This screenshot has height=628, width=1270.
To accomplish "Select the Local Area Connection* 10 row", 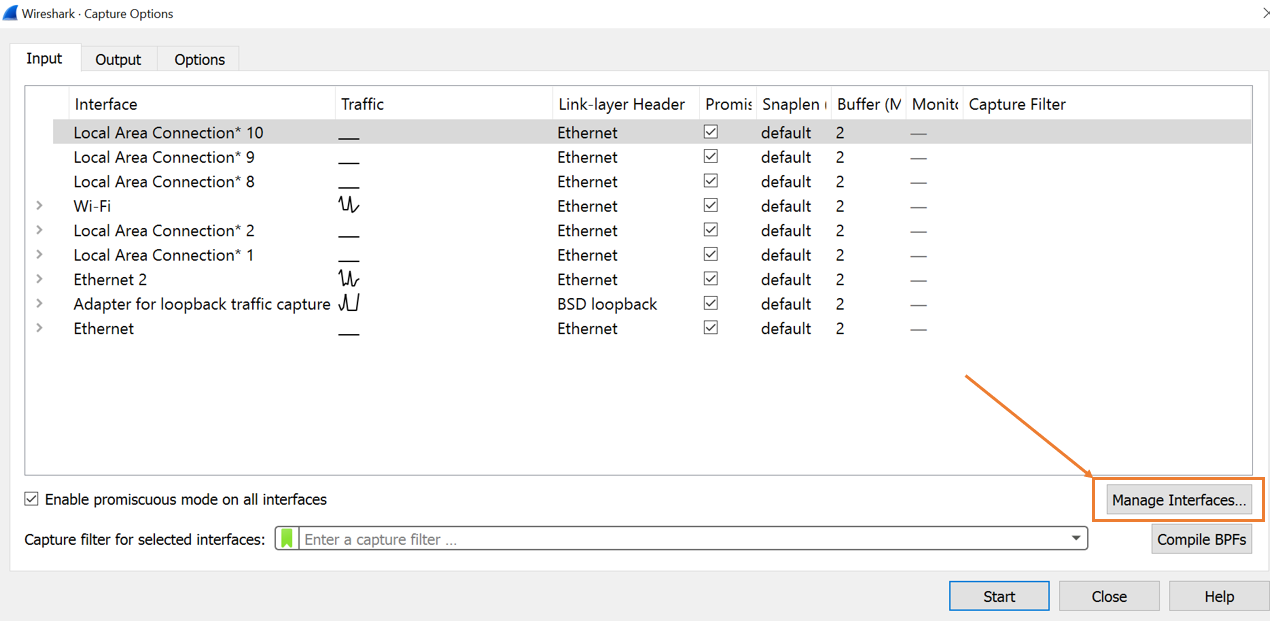I will [x=651, y=132].
